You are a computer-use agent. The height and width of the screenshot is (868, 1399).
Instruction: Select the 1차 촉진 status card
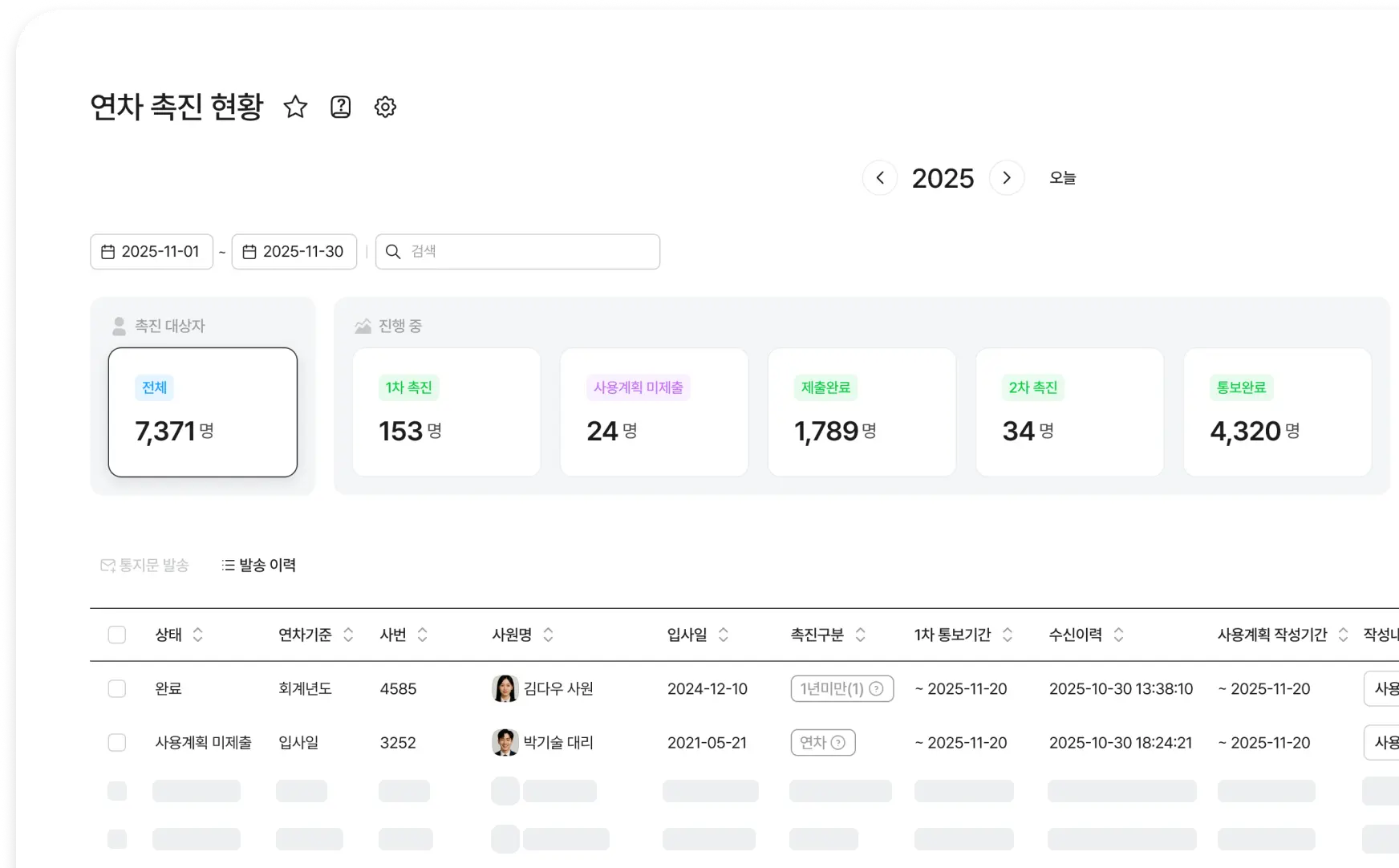pos(446,412)
